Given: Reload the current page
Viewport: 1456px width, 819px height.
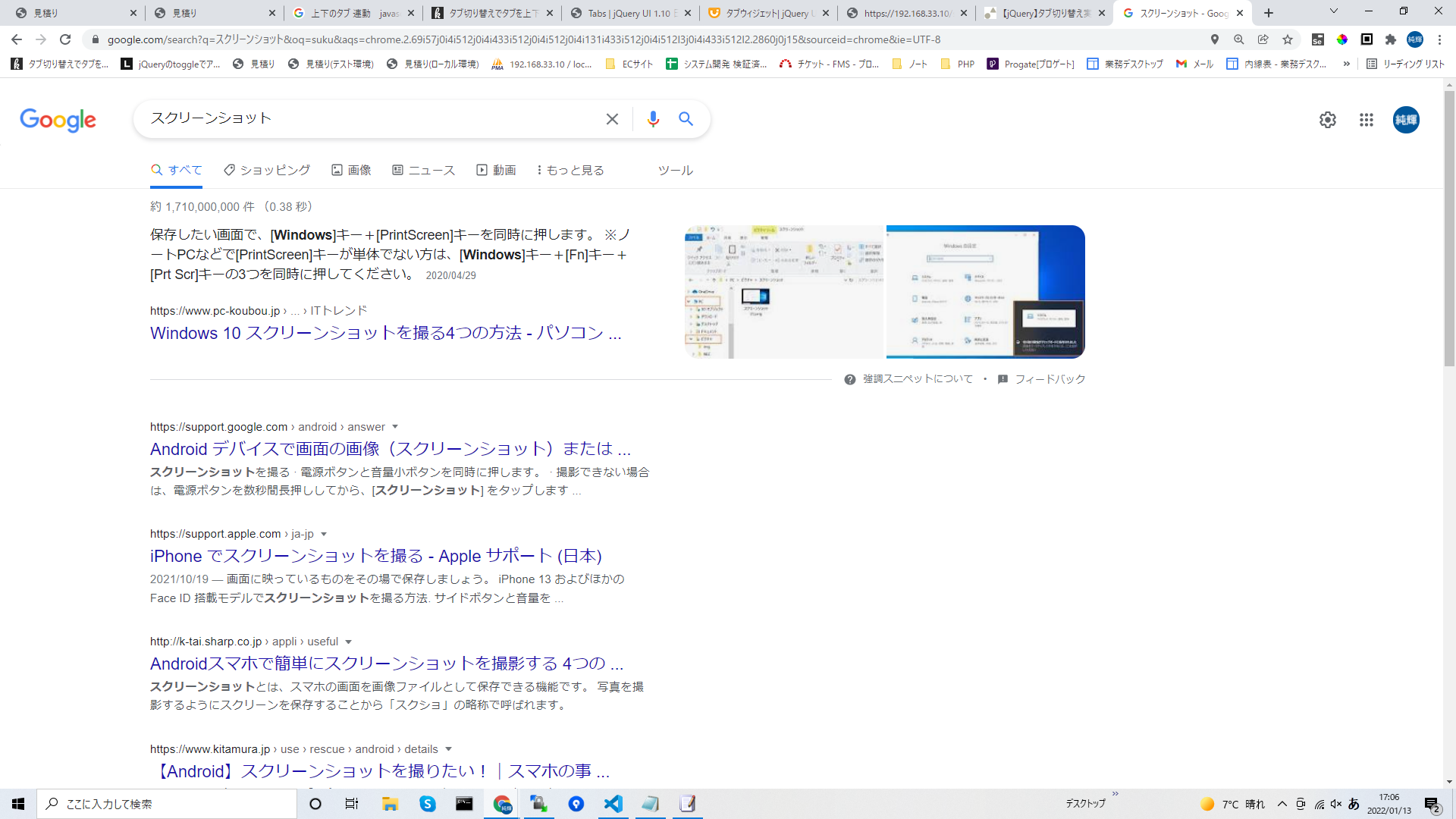Looking at the screenshot, I should (65, 39).
